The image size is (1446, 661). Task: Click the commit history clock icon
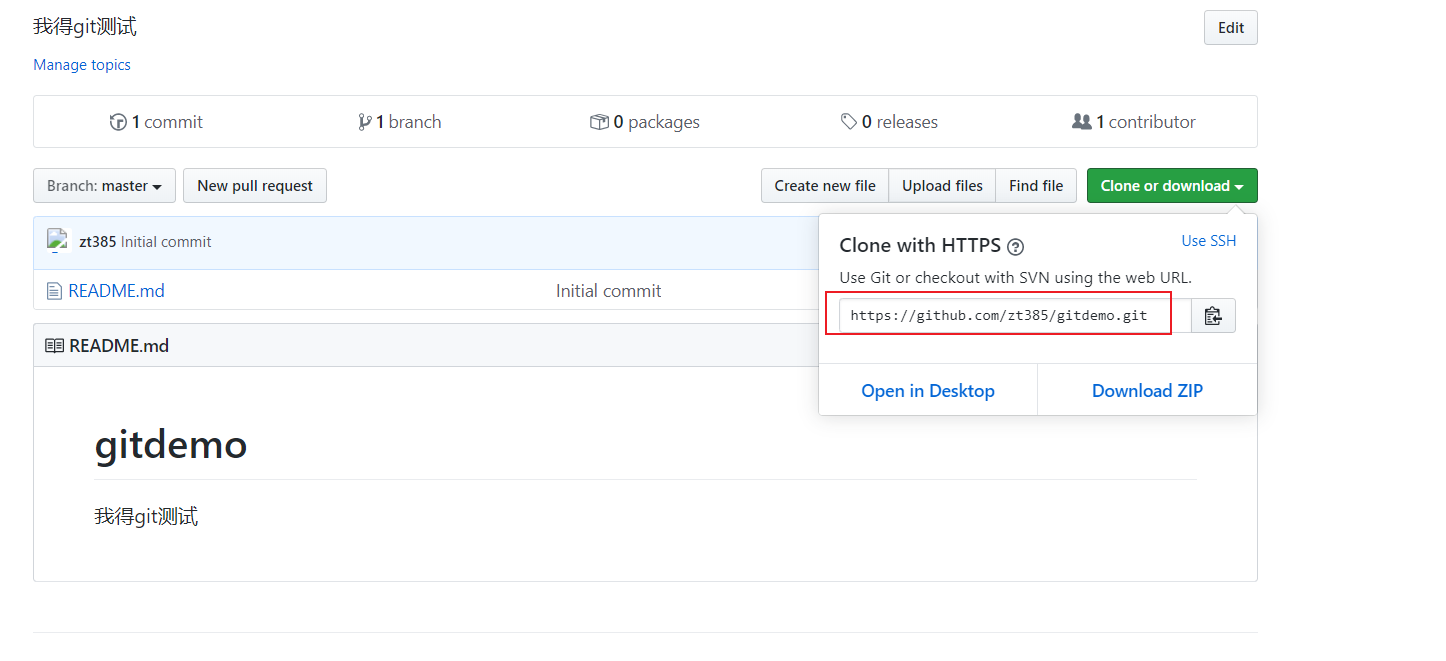(x=118, y=122)
